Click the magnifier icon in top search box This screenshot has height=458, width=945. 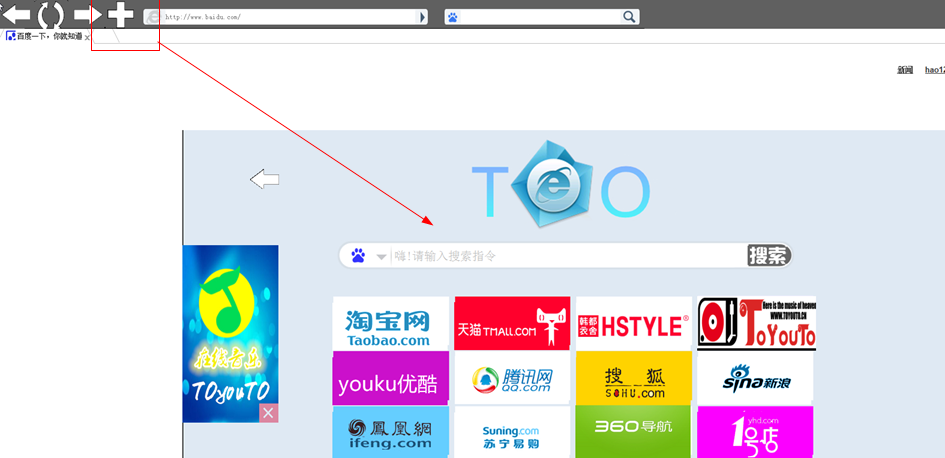(x=629, y=17)
